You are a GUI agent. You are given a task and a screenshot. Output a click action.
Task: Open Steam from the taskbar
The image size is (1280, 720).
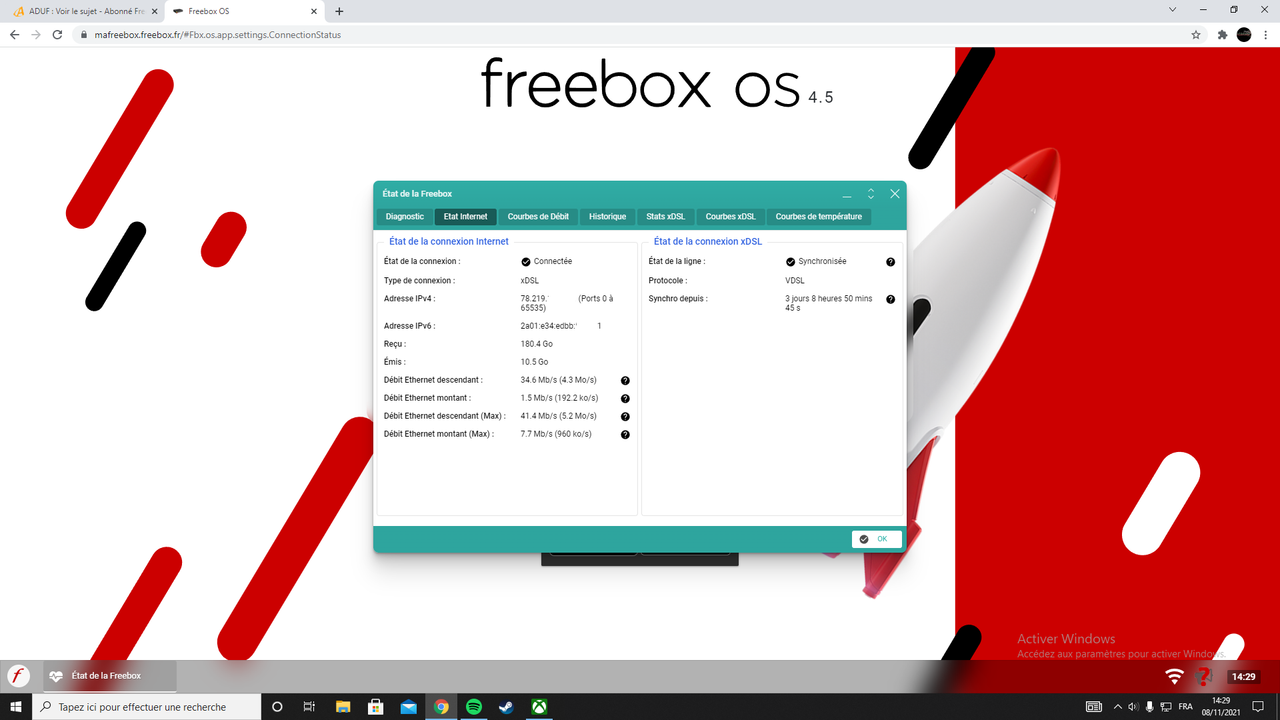point(506,707)
